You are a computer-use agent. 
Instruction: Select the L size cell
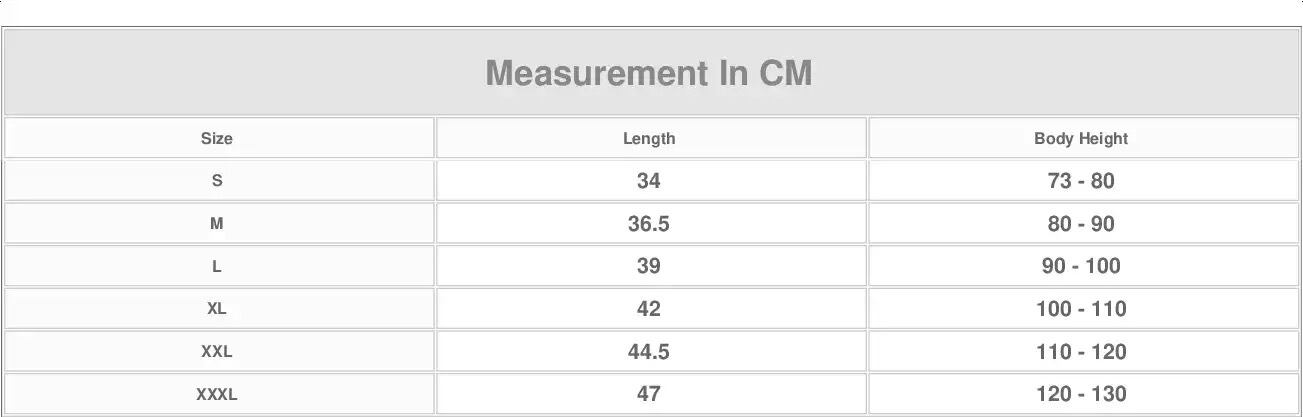[217, 267]
